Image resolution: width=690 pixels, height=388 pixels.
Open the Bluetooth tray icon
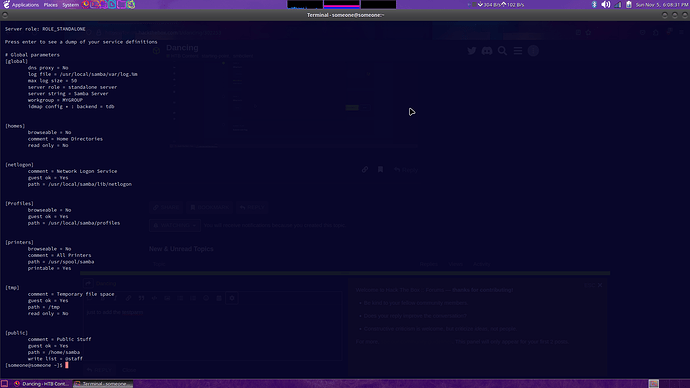click(594, 4)
